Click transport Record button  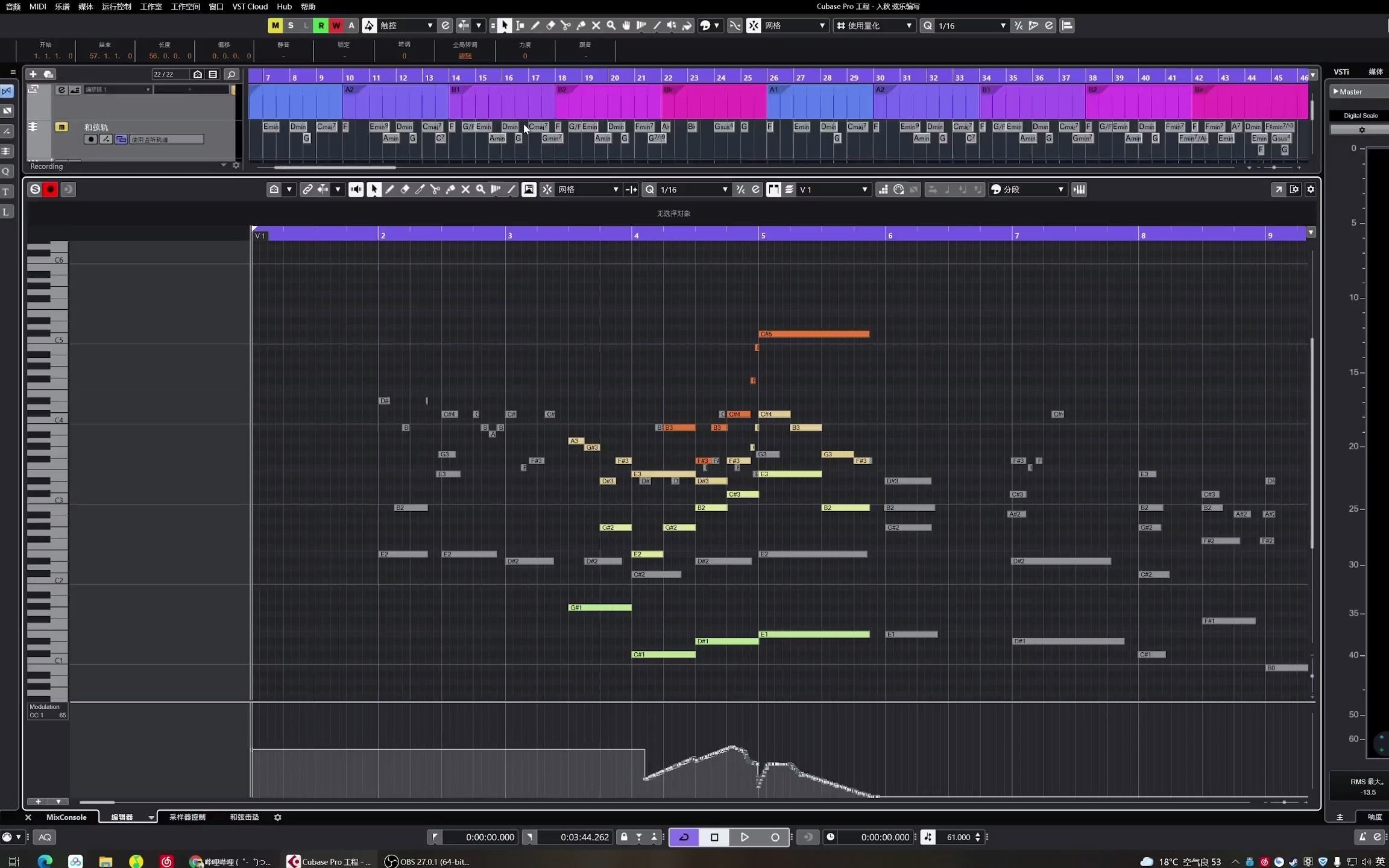click(775, 837)
